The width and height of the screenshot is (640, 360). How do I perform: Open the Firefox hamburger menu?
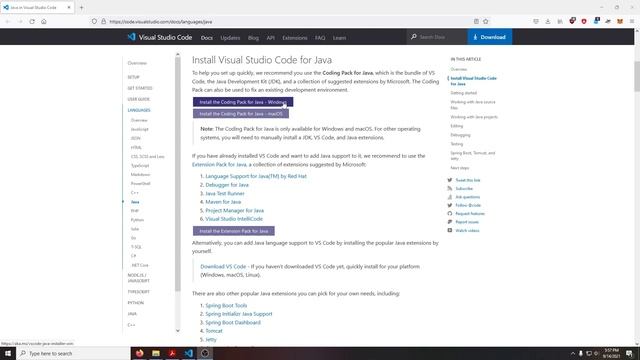pyautogui.click(x=632, y=21)
